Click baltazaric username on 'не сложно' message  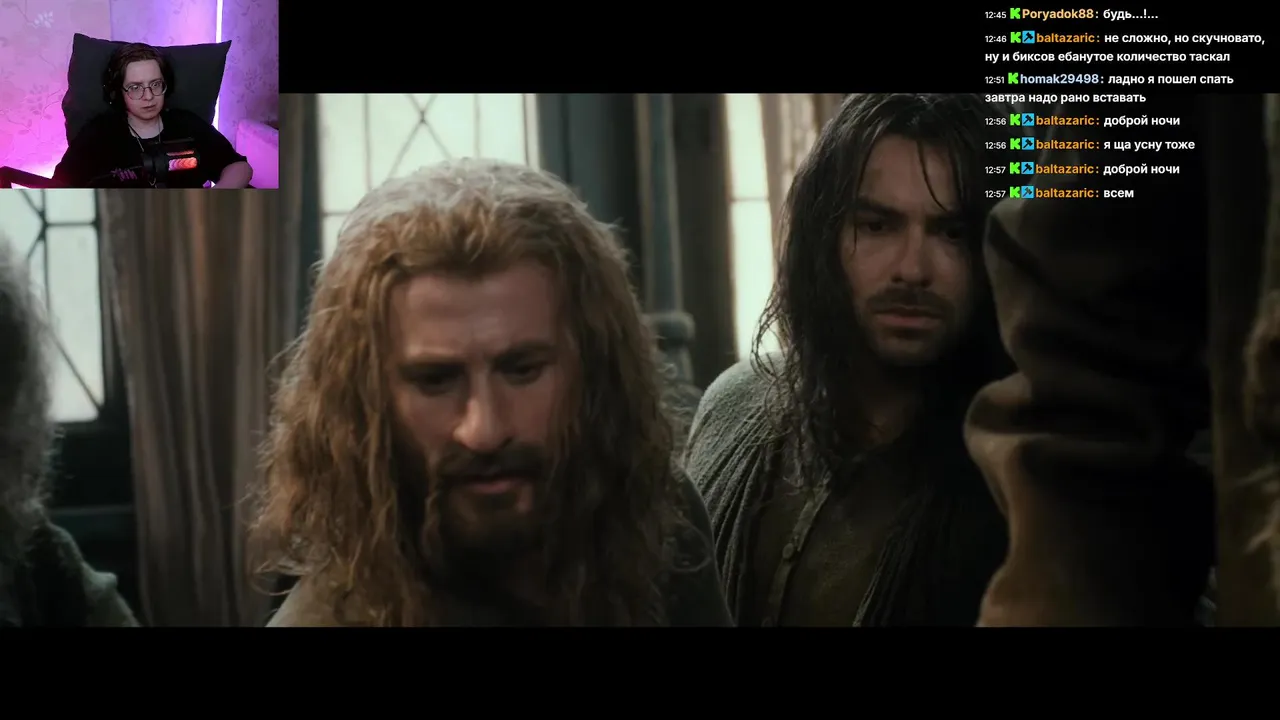(1068, 38)
